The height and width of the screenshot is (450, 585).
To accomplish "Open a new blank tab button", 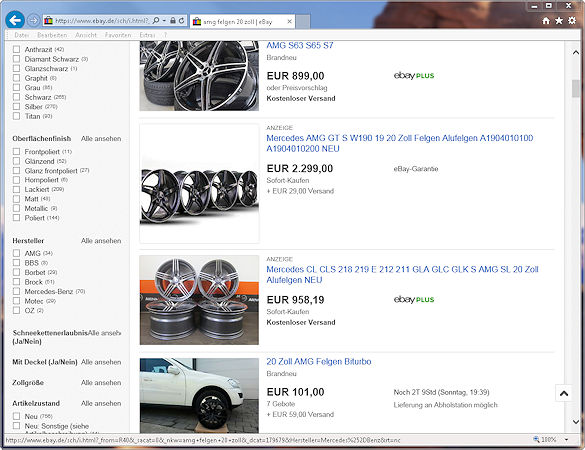I will coord(303,22).
